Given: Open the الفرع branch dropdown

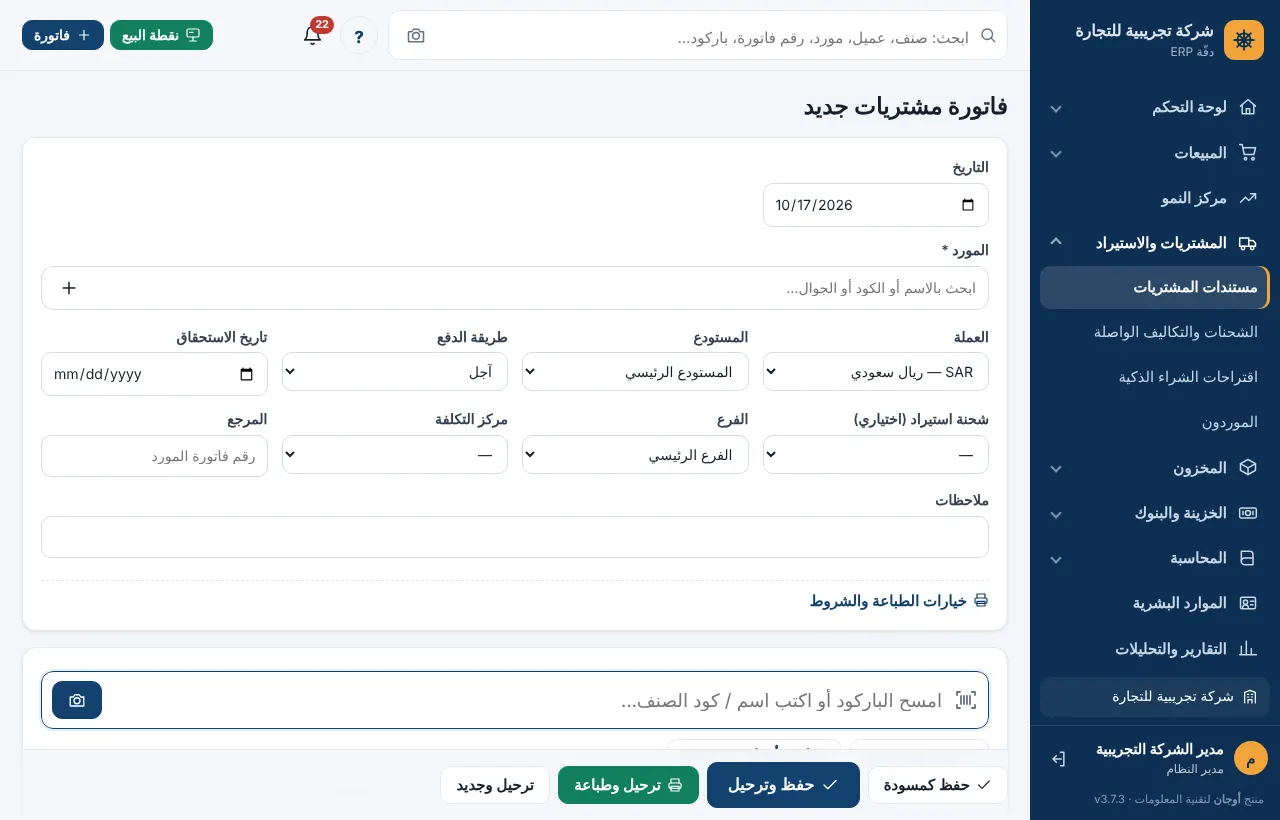Looking at the screenshot, I should (x=635, y=455).
